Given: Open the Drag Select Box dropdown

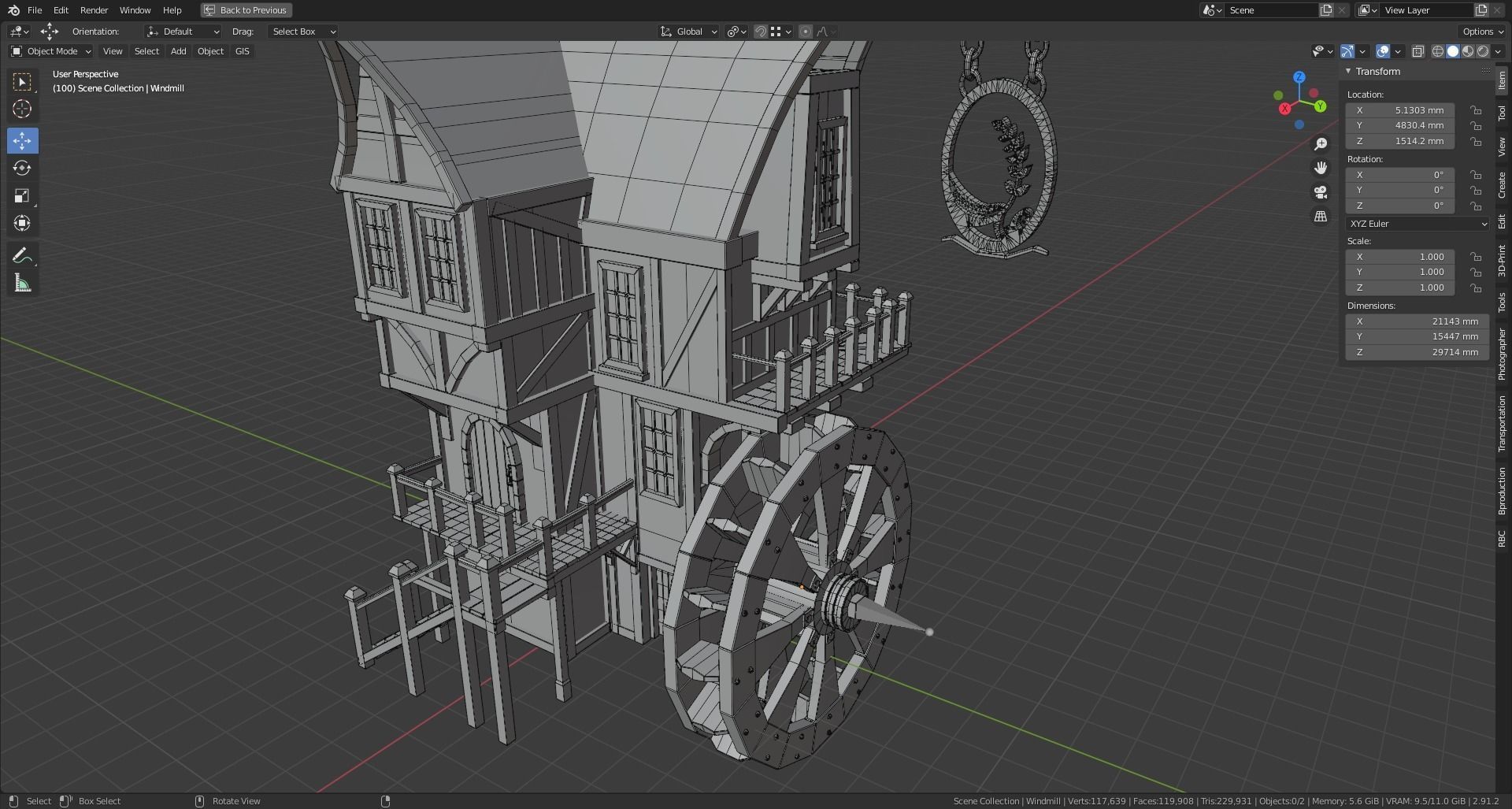Looking at the screenshot, I should click(303, 32).
